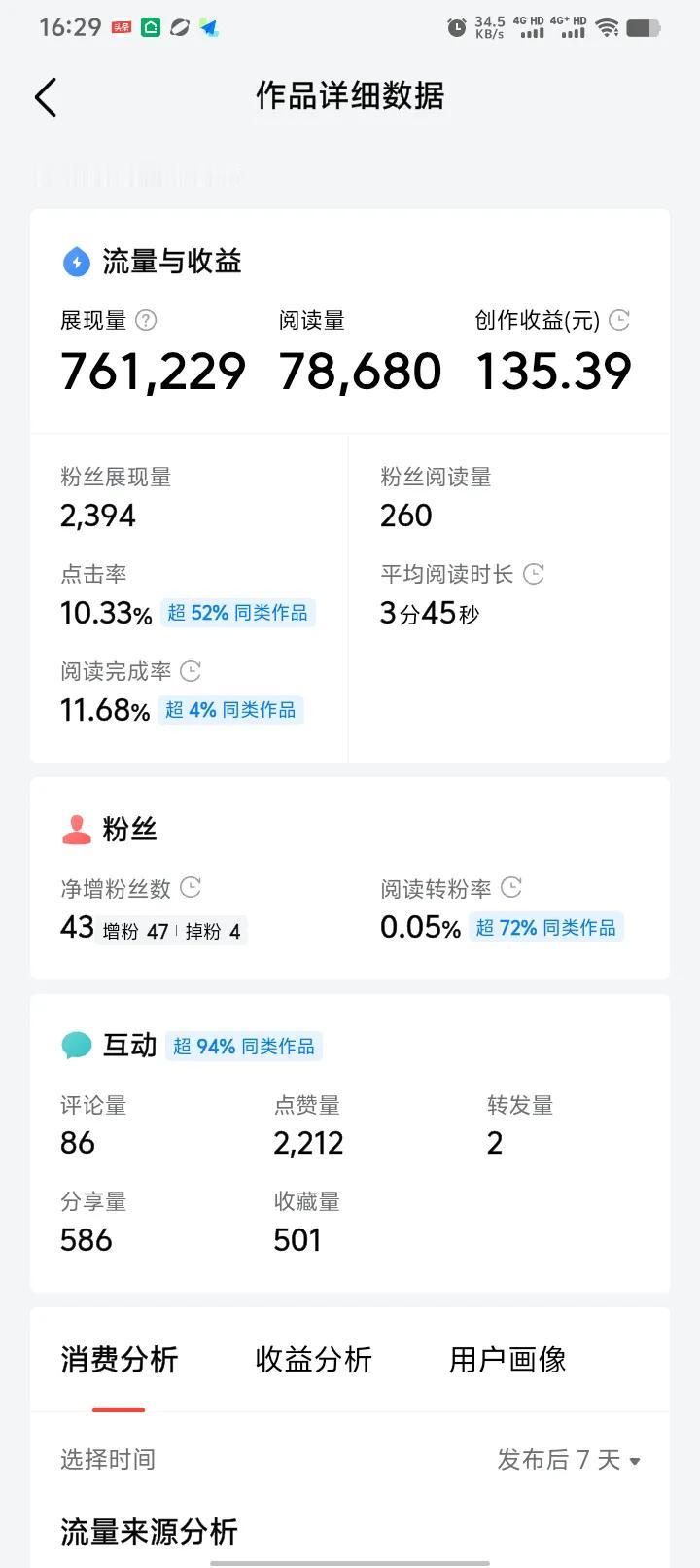Open the help icon beside 展现量
This screenshot has height=1568, width=700.
[146, 320]
